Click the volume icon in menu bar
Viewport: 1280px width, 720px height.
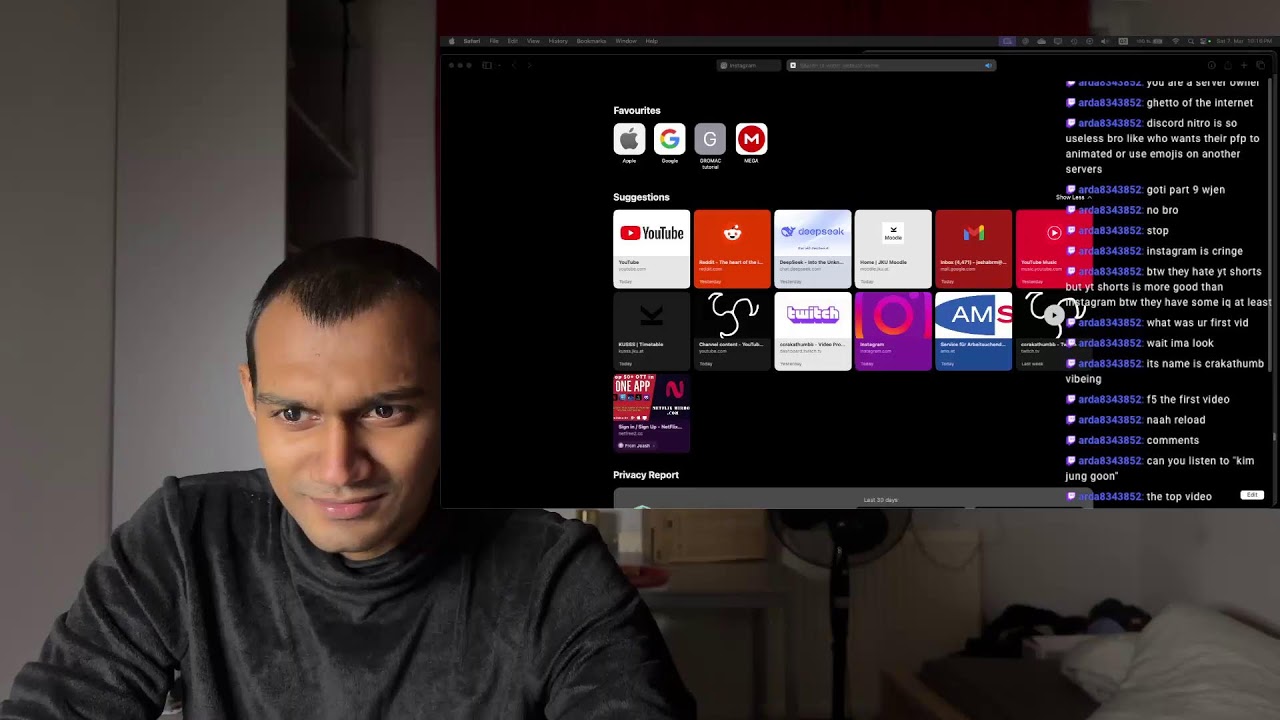pyautogui.click(x=1104, y=41)
